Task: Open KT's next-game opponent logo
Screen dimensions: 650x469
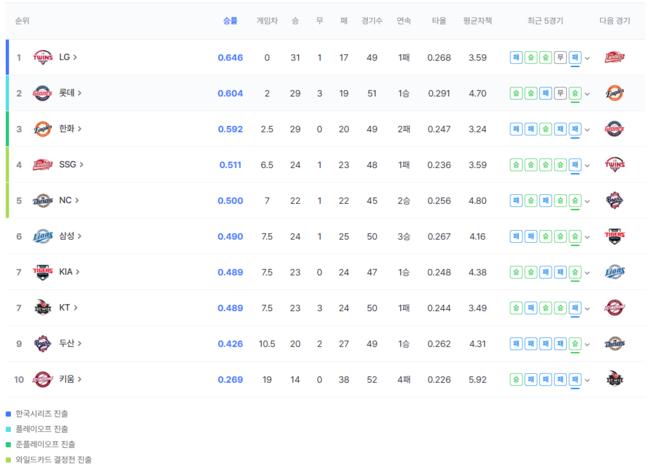Action: [614, 308]
